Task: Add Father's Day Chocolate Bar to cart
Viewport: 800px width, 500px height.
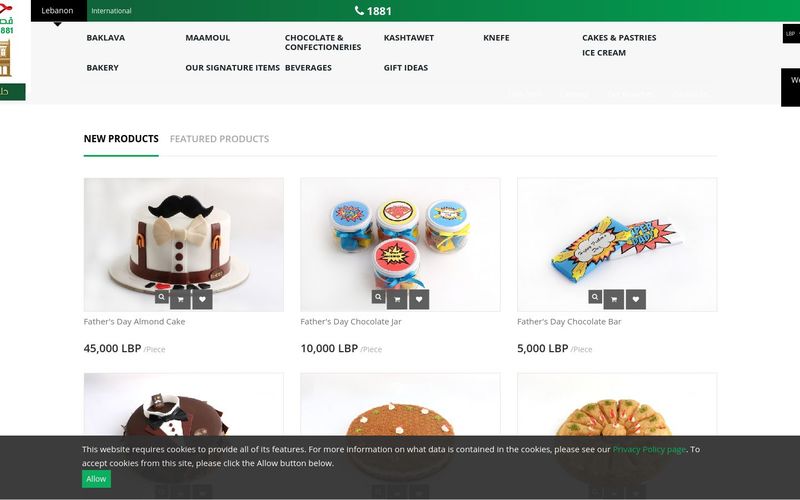Action: click(614, 299)
